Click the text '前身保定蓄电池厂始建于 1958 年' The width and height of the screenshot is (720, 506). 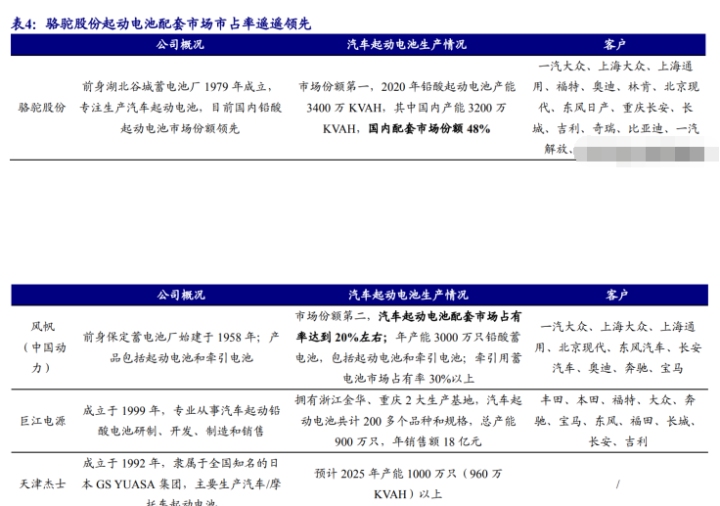[171, 337]
